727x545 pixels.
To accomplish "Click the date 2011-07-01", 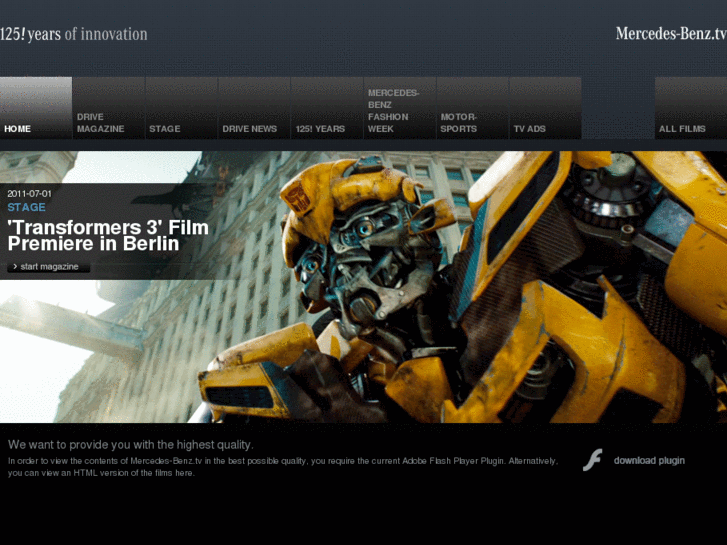I will [29, 194].
